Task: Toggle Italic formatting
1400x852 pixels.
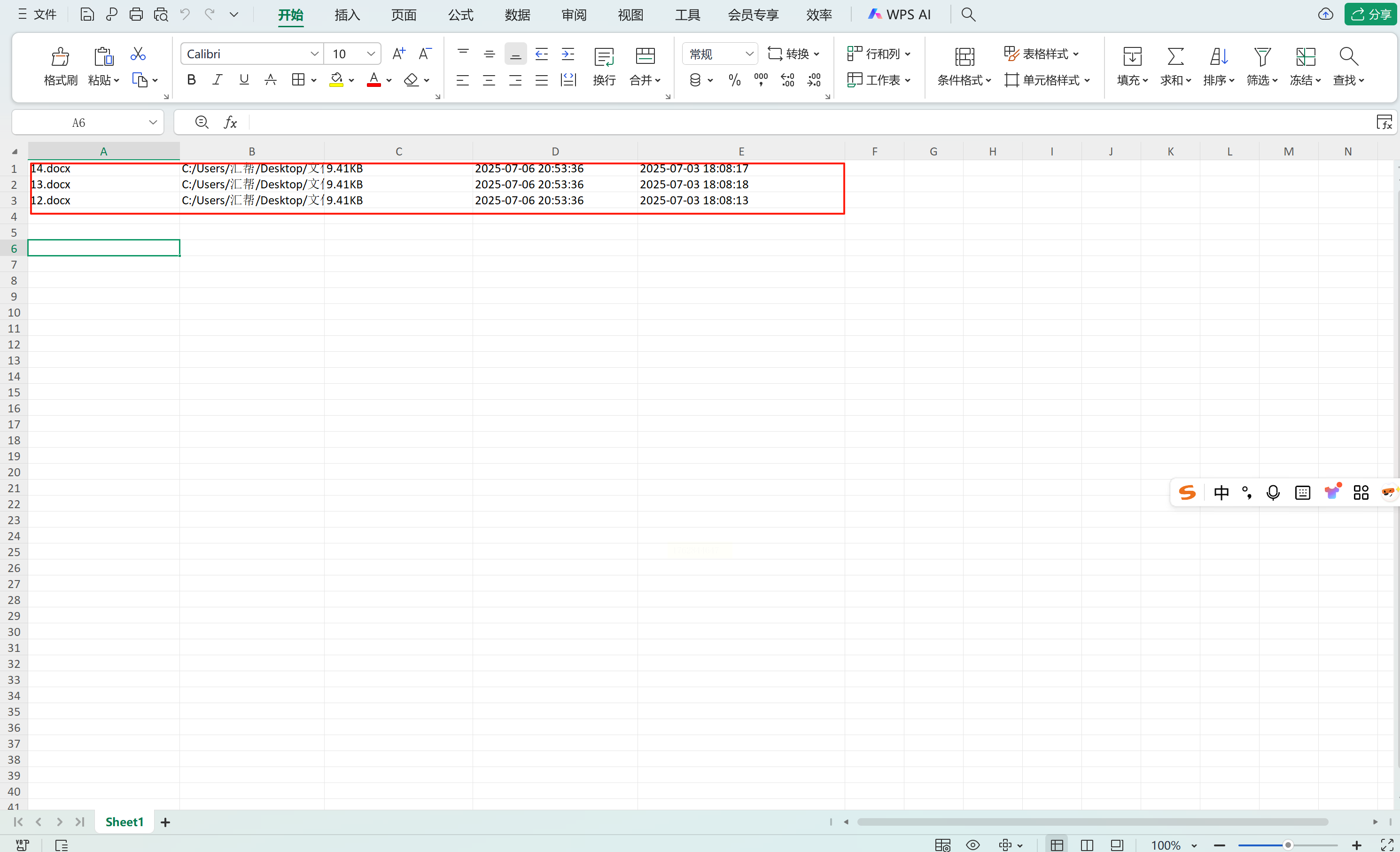Action: (217, 80)
